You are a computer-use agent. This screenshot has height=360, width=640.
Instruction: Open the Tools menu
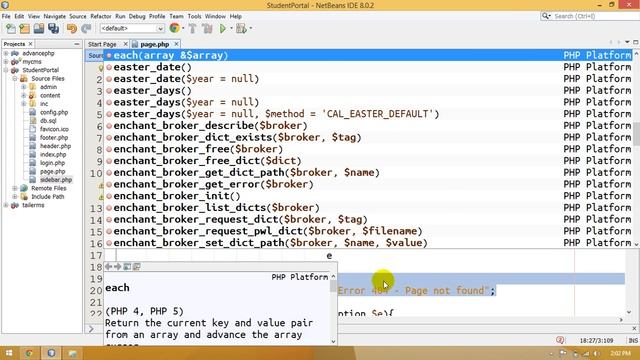[194, 16]
